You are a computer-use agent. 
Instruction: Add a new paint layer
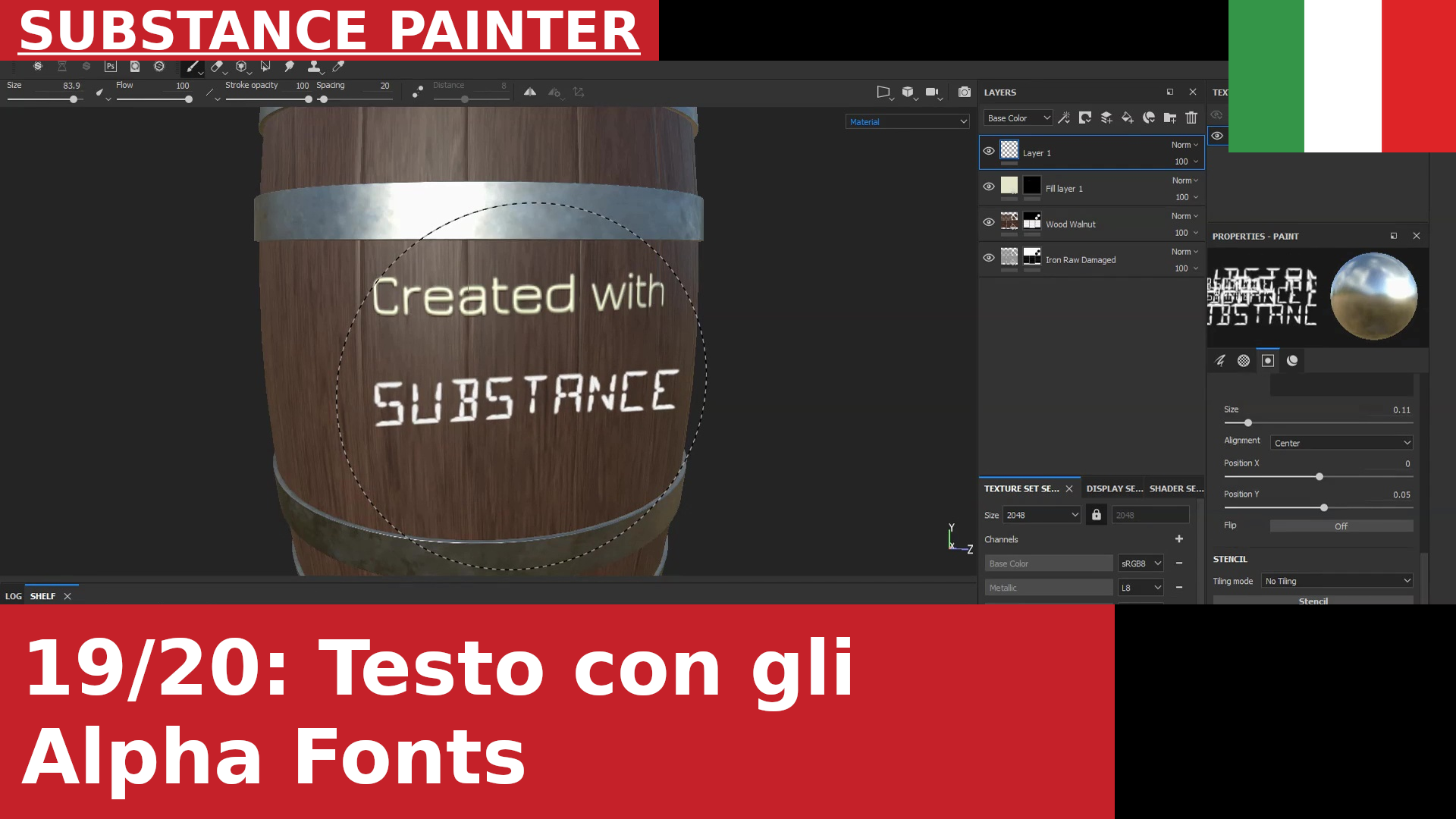(x=1106, y=118)
